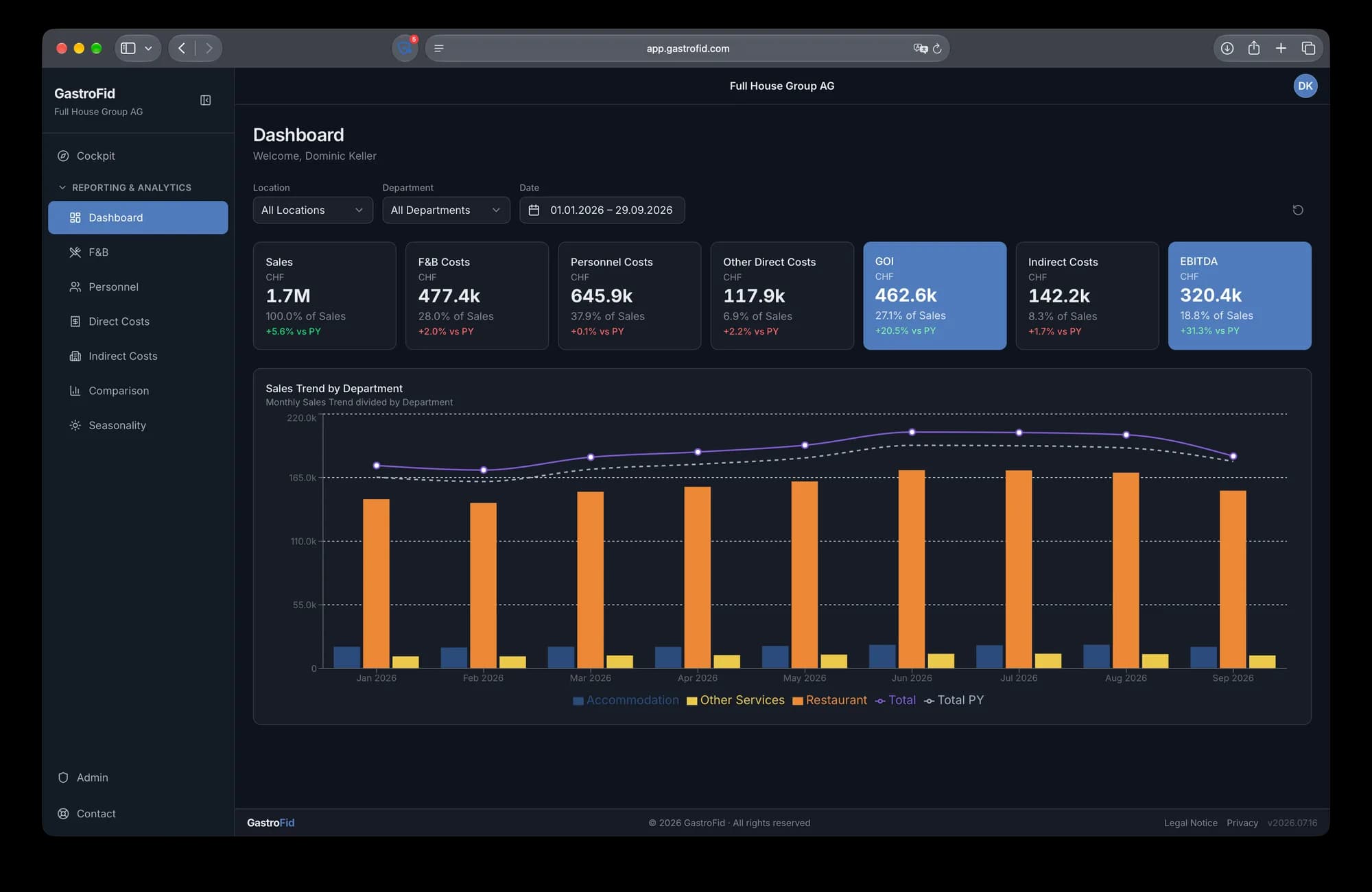Image resolution: width=1372 pixels, height=892 pixels.
Task: Click the Direct Costs receipt icon
Action: tap(75, 322)
